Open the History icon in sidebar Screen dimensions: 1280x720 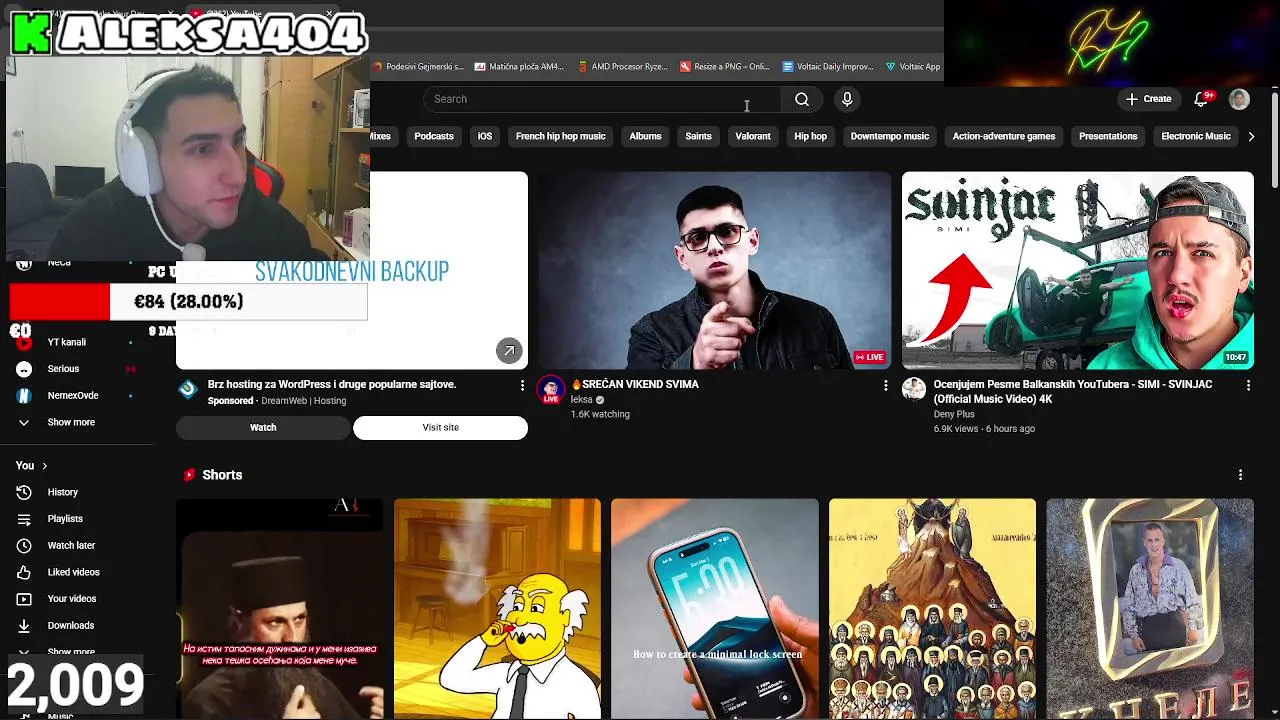pyautogui.click(x=24, y=492)
